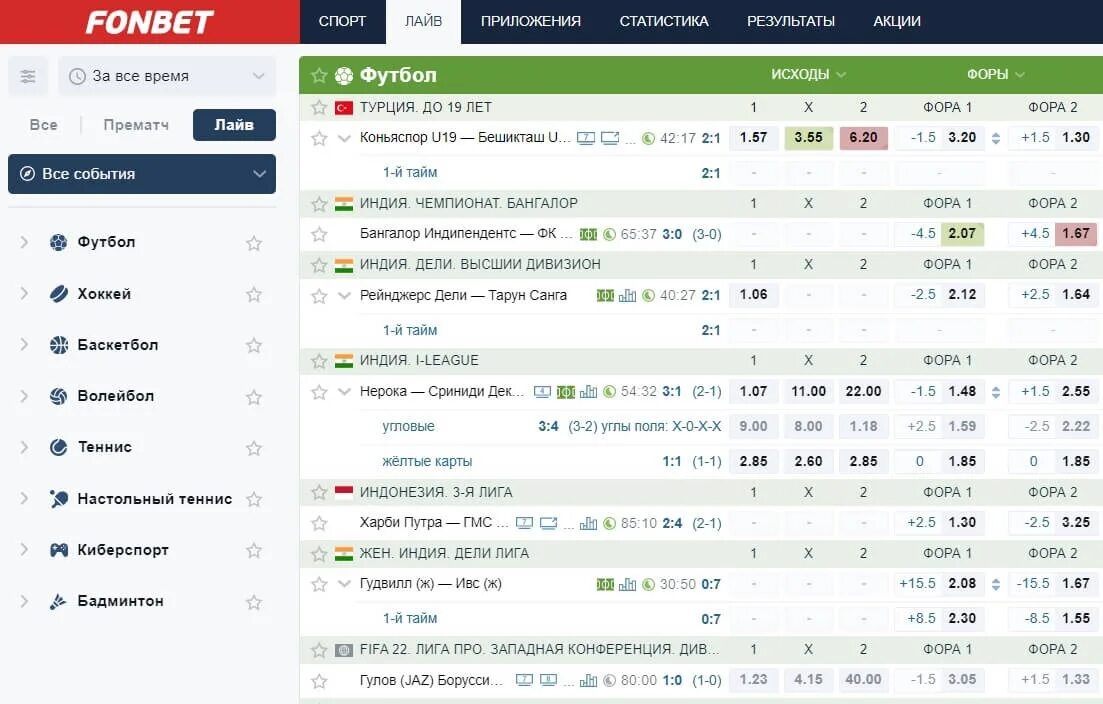This screenshot has height=704, width=1103.
Task: Click the basketball icon in sidebar
Action: (58, 345)
